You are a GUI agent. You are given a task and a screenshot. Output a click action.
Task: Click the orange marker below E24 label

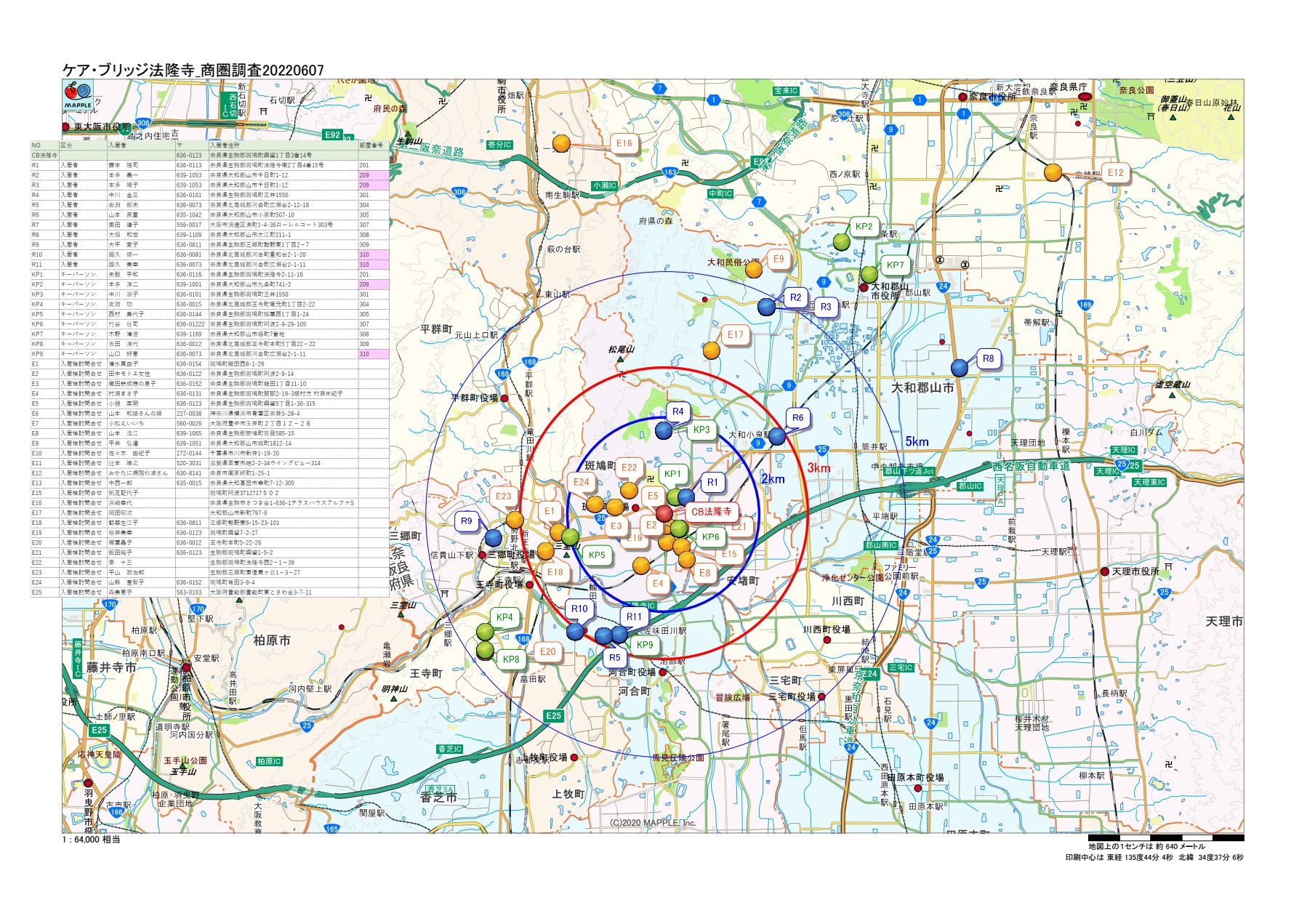coord(595,504)
